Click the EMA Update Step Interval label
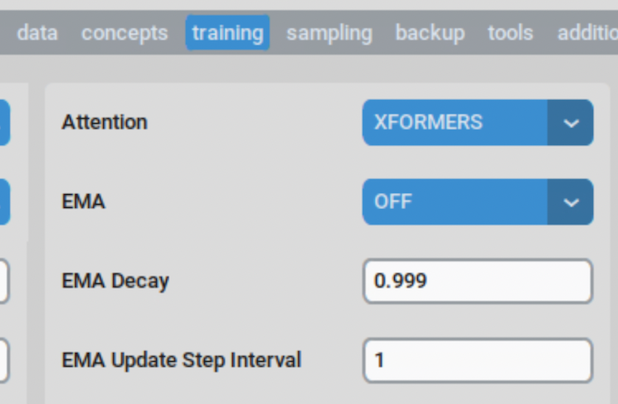The width and height of the screenshot is (618, 404). [x=181, y=360]
